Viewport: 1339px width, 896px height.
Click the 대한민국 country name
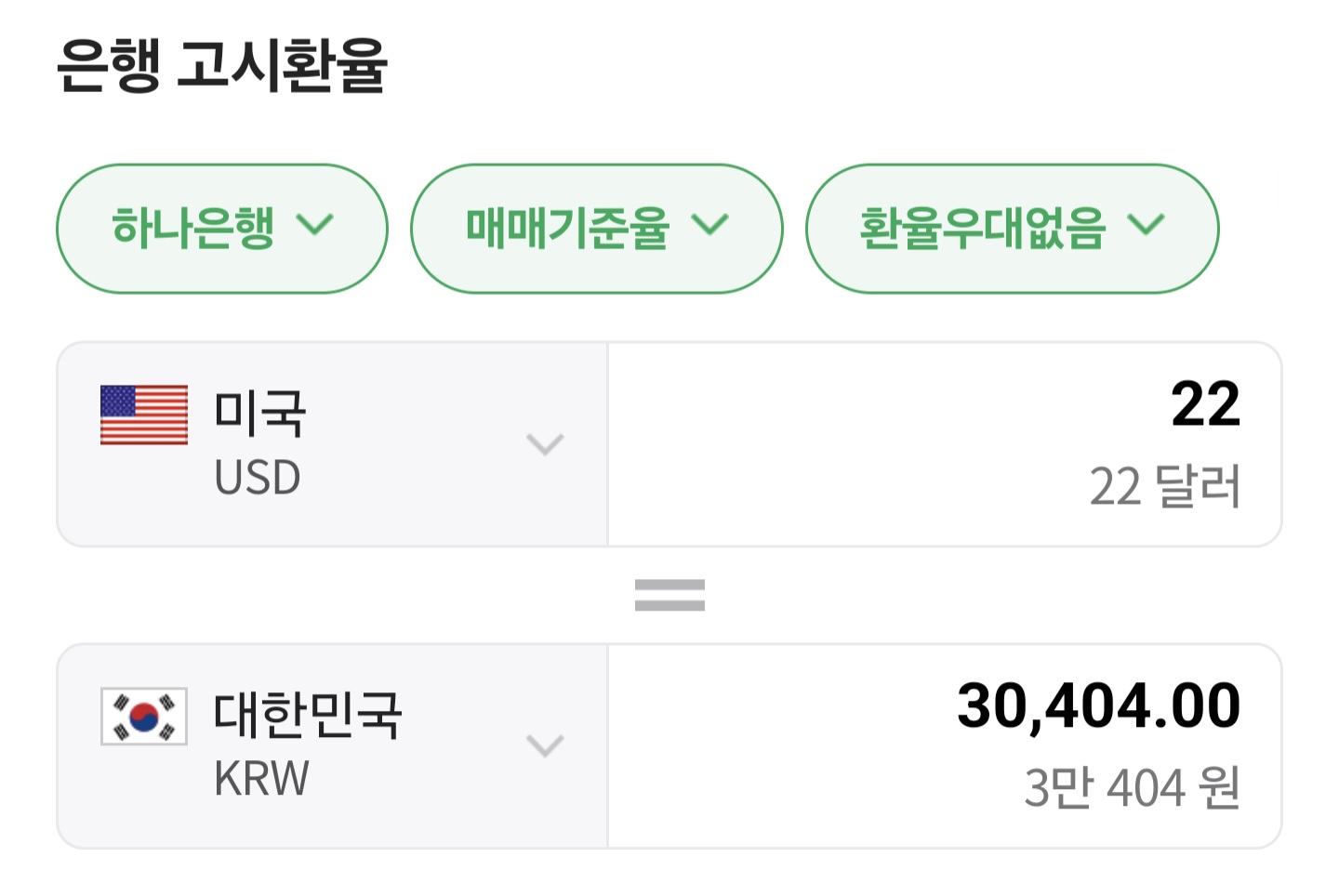308,715
